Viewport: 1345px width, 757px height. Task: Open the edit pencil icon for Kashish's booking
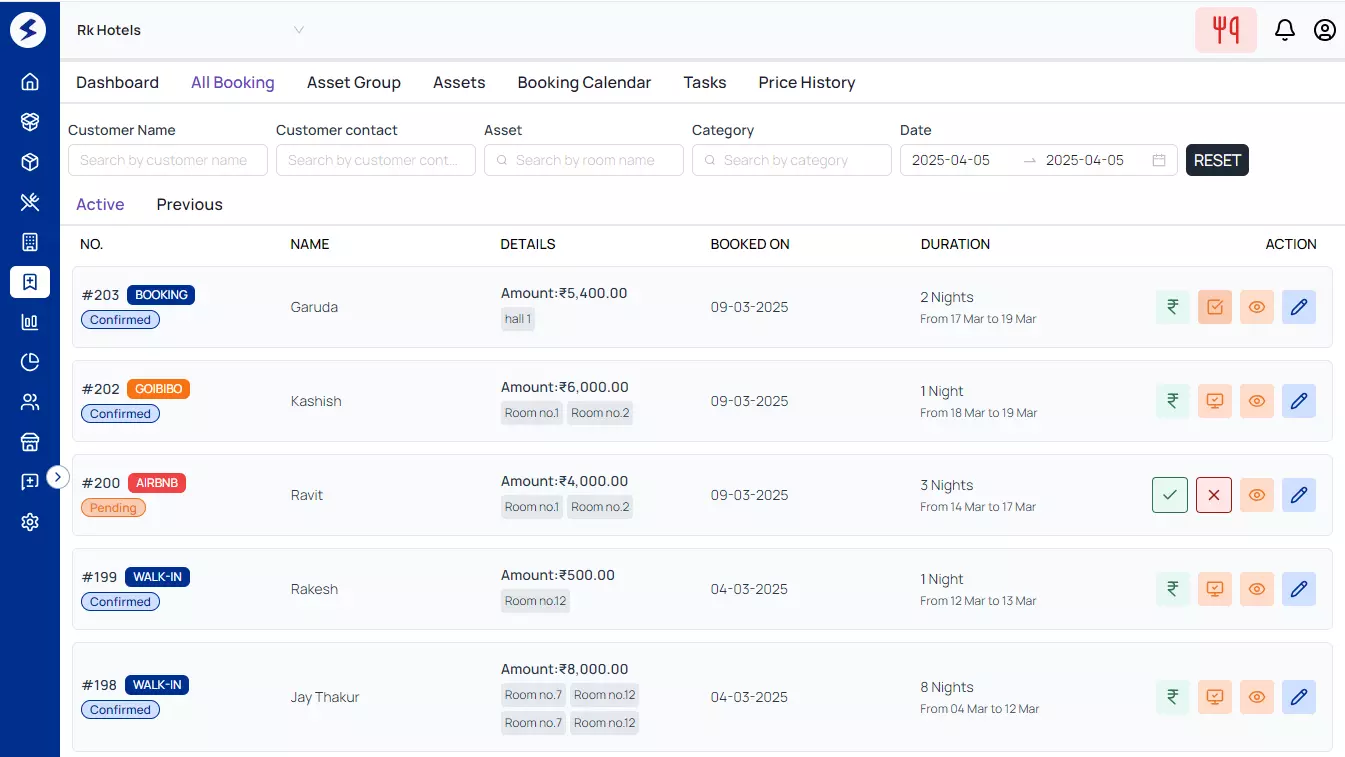click(1299, 401)
